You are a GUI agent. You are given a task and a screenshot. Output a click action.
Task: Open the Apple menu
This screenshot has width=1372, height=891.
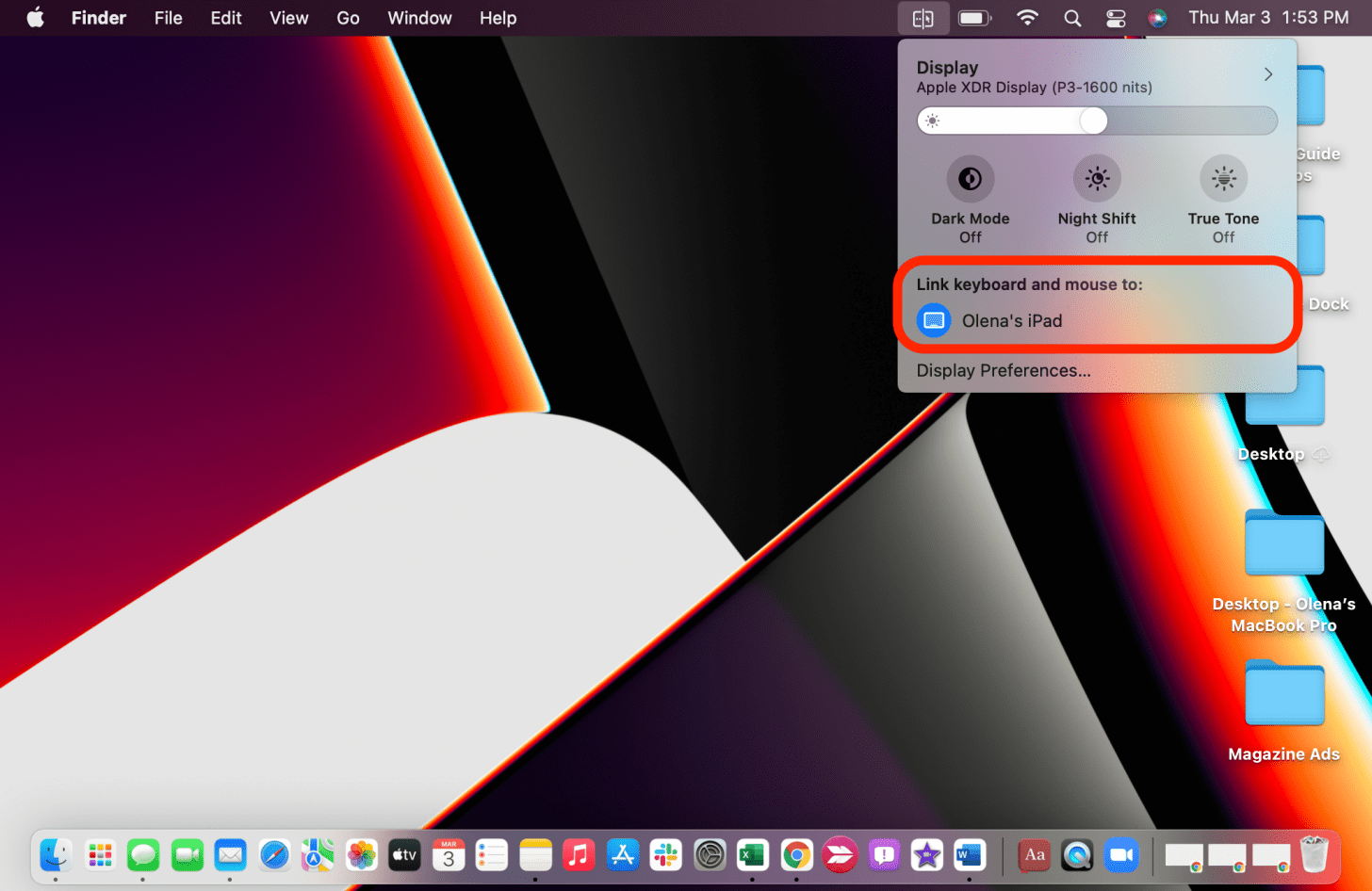[x=35, y=17]
